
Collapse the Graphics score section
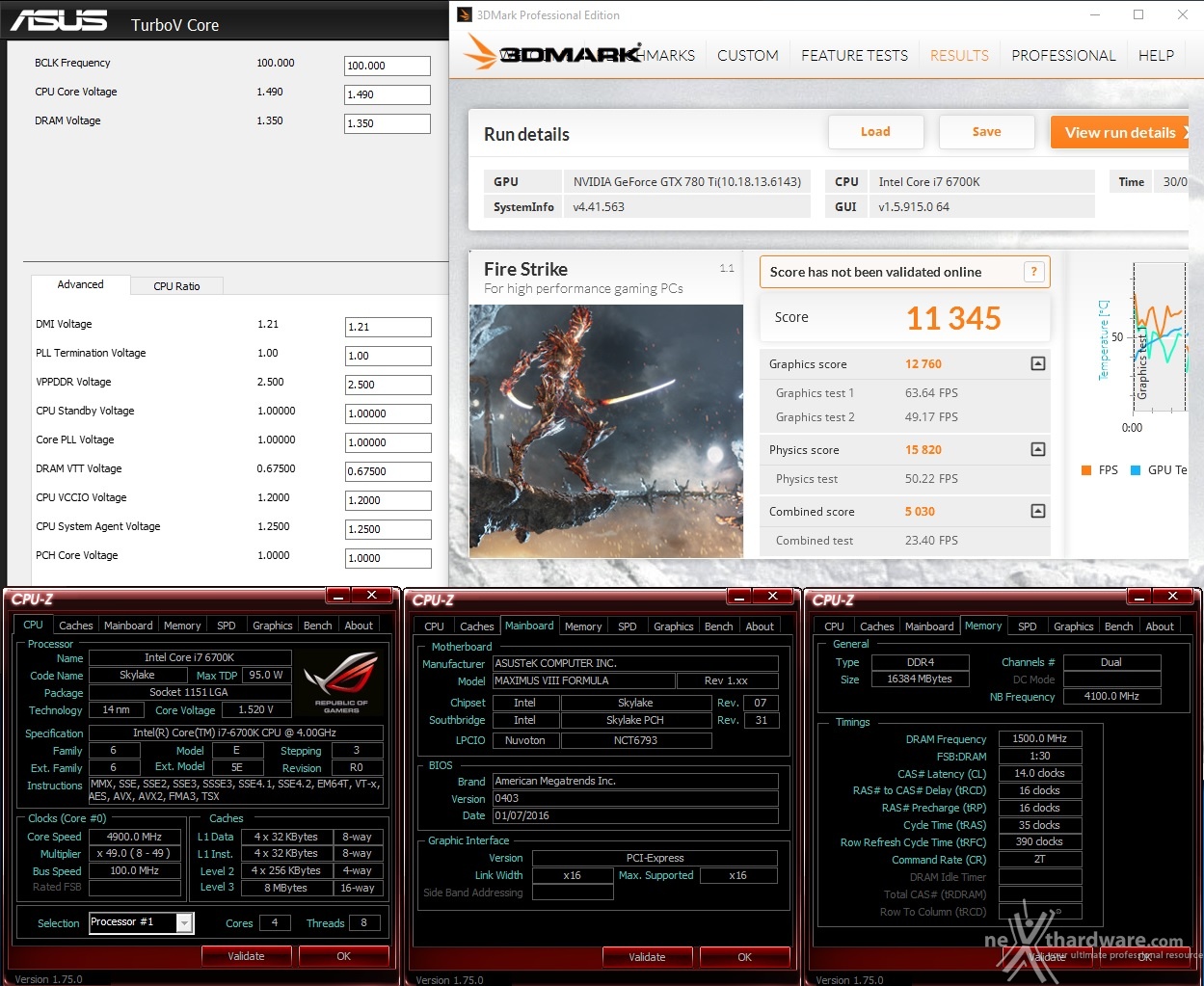pos(1038,363)
